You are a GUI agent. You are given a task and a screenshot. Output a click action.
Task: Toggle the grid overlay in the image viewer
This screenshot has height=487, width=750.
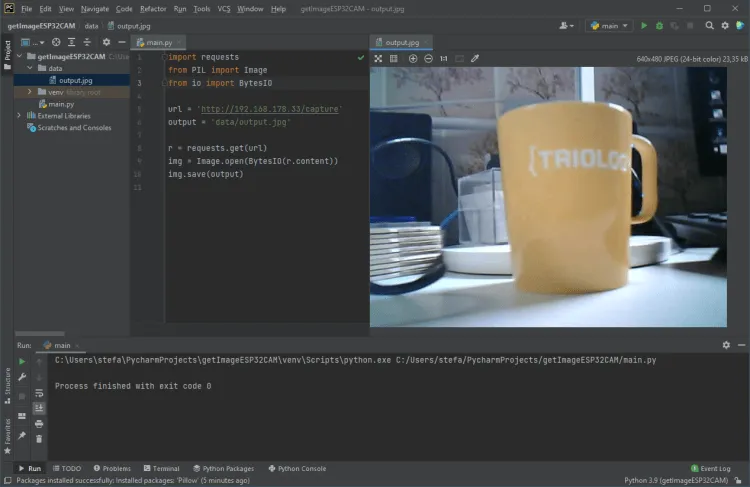pyautogui.click(x=394, y=58)
